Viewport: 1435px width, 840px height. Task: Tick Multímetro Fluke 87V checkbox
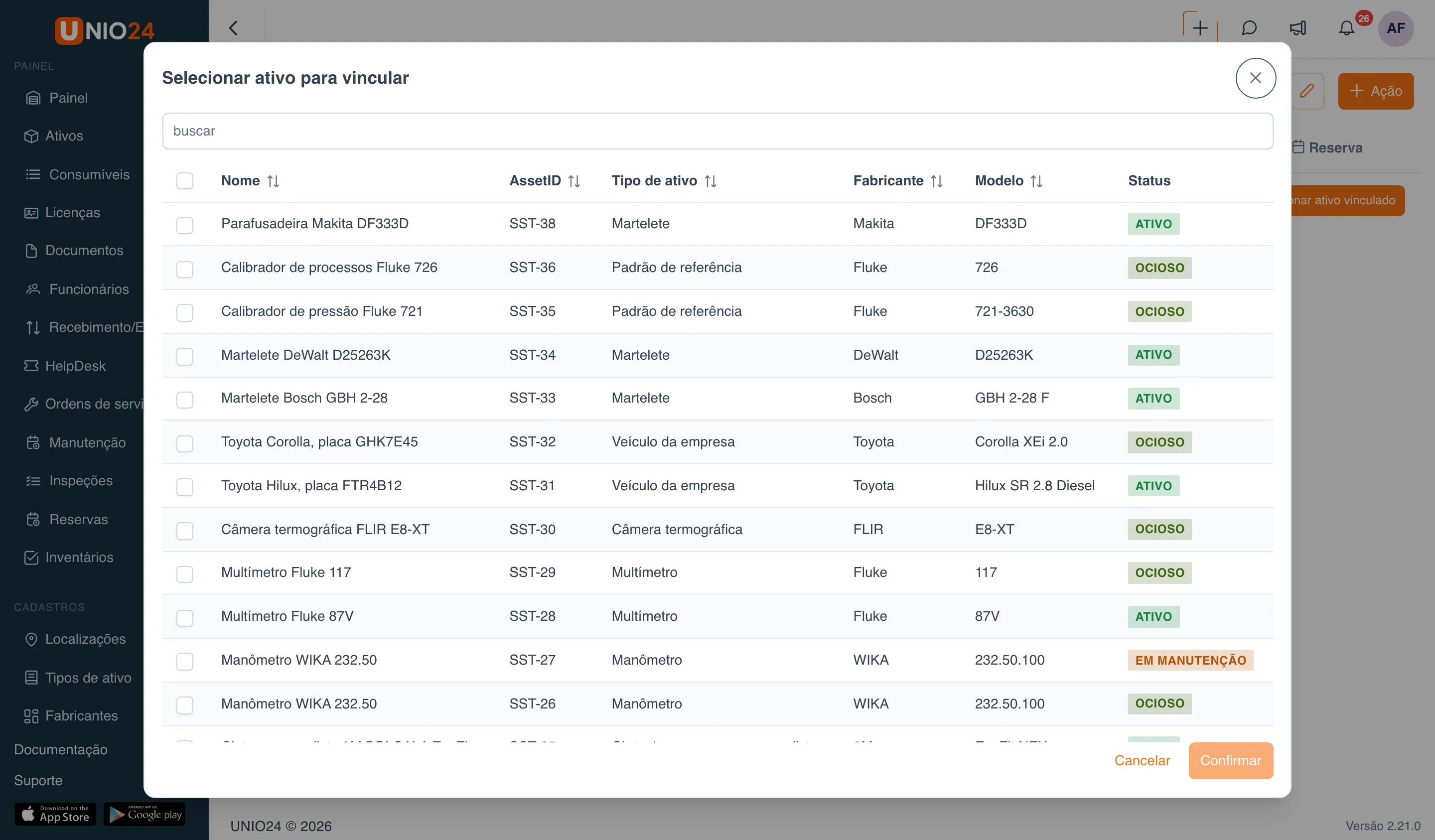point(184,617)
